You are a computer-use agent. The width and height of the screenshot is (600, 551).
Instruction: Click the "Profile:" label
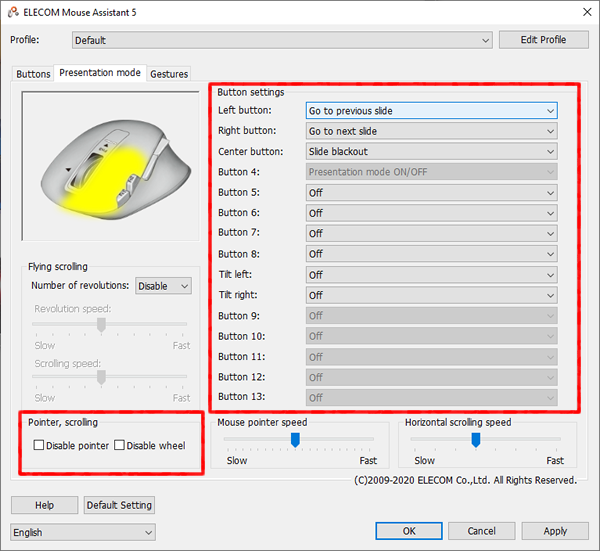pyautogui.click(x=25, y=40)
